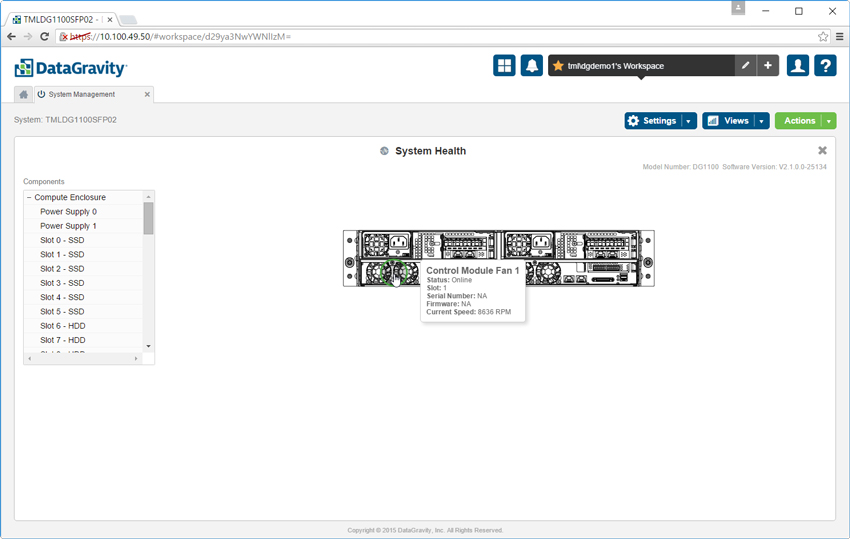Select Slot 4 - SSD

click(x=62, y=297)
